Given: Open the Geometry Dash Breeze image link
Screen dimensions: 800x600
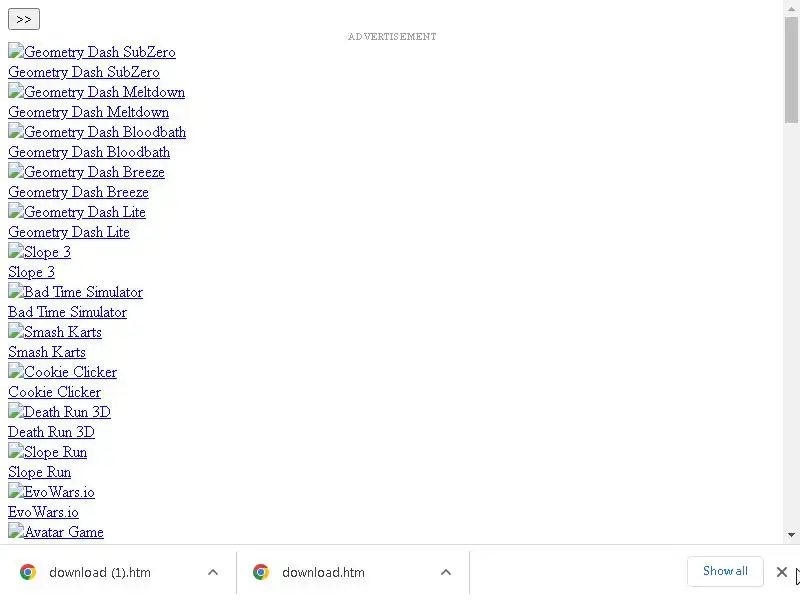Looking at the screenshot, I should pyautogui.click(x=86, y=172).
